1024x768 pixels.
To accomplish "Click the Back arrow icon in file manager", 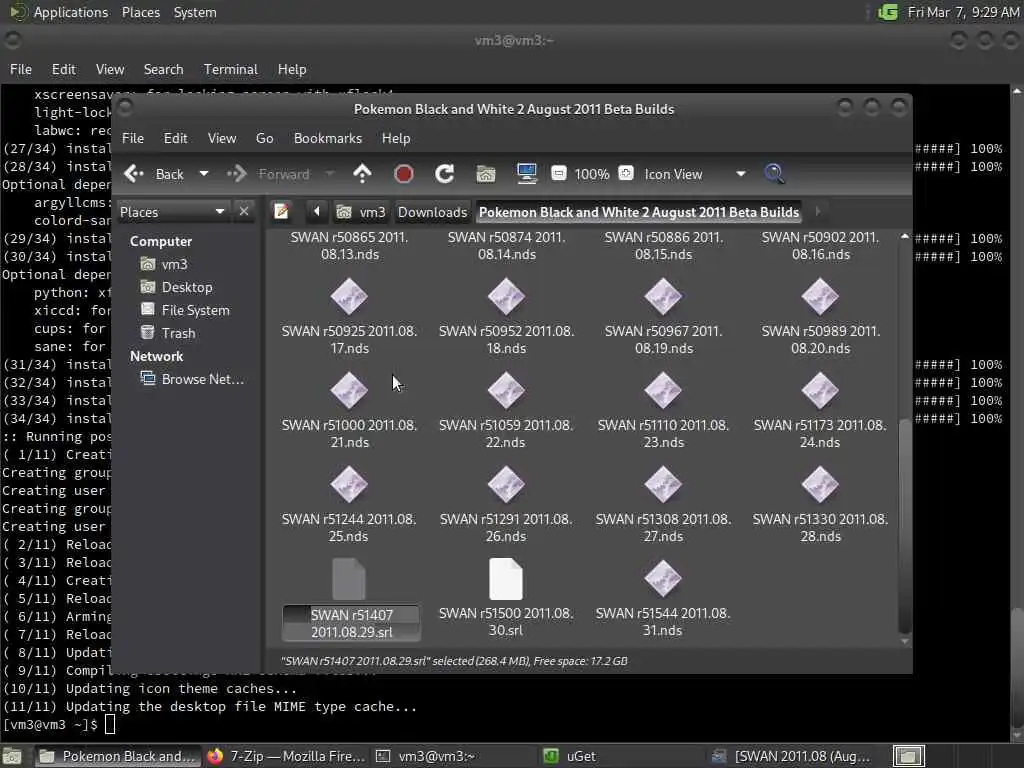I will pos(134,174).
